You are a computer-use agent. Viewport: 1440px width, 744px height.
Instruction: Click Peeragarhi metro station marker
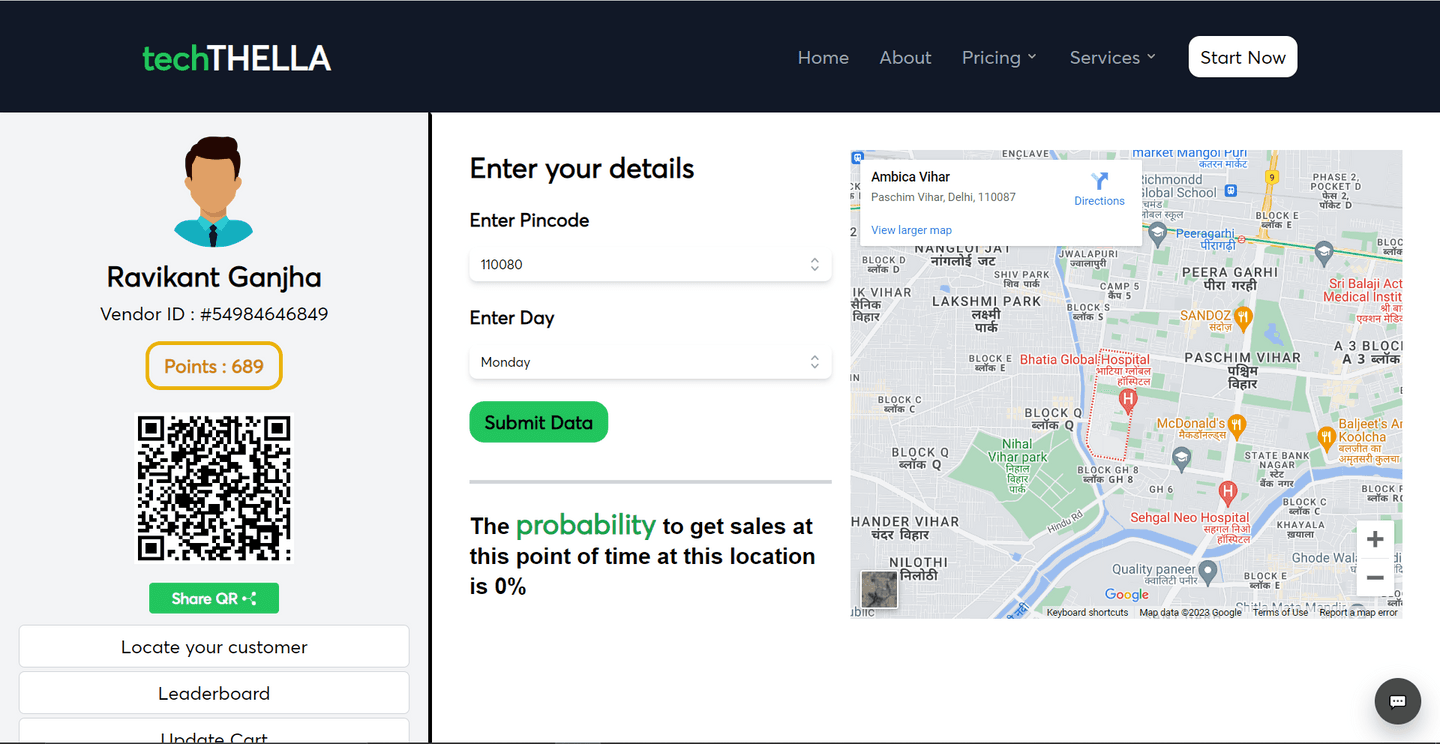pos(1241,240)
